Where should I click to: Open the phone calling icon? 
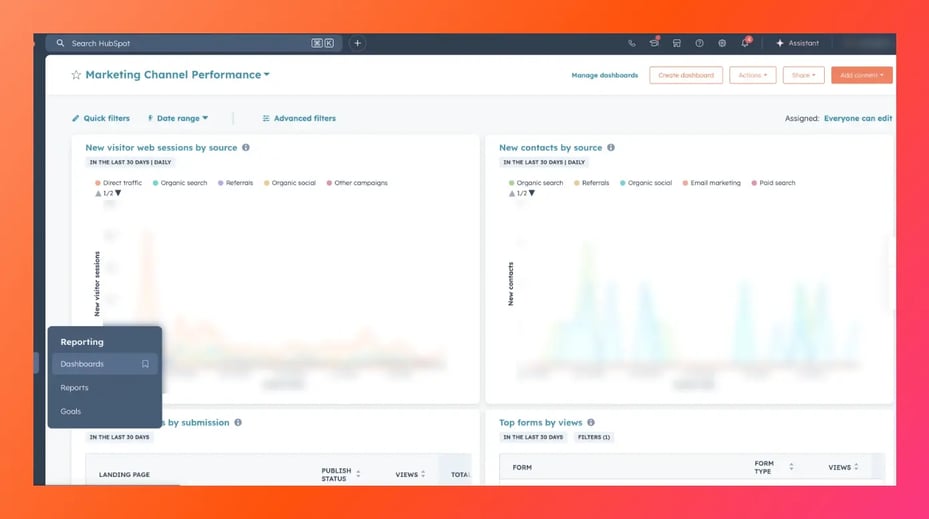632,43
